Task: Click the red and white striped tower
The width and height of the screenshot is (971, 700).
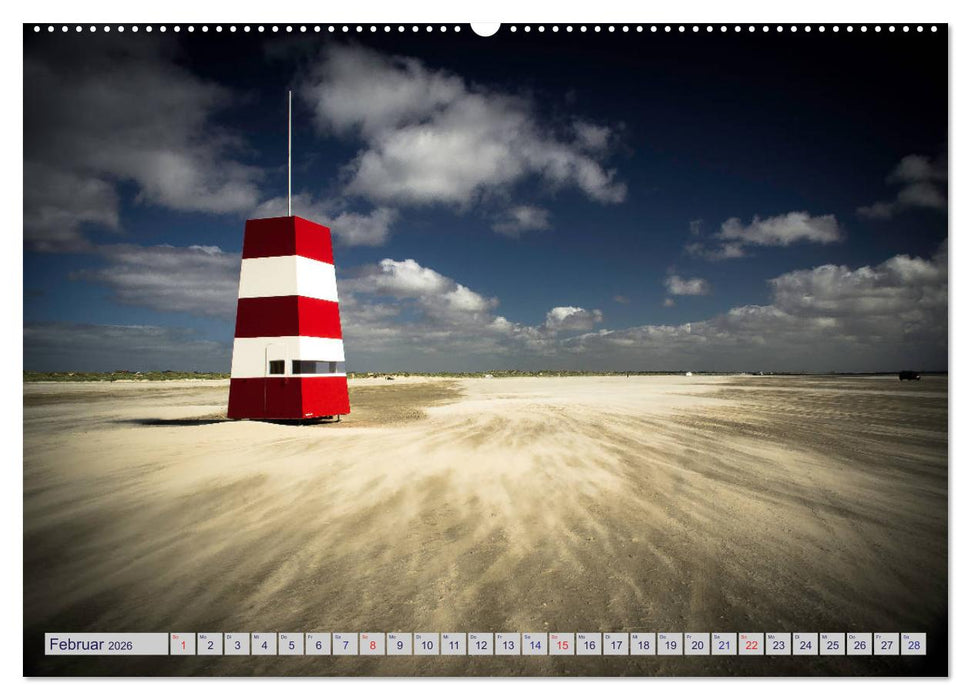Action: point(288,320)
